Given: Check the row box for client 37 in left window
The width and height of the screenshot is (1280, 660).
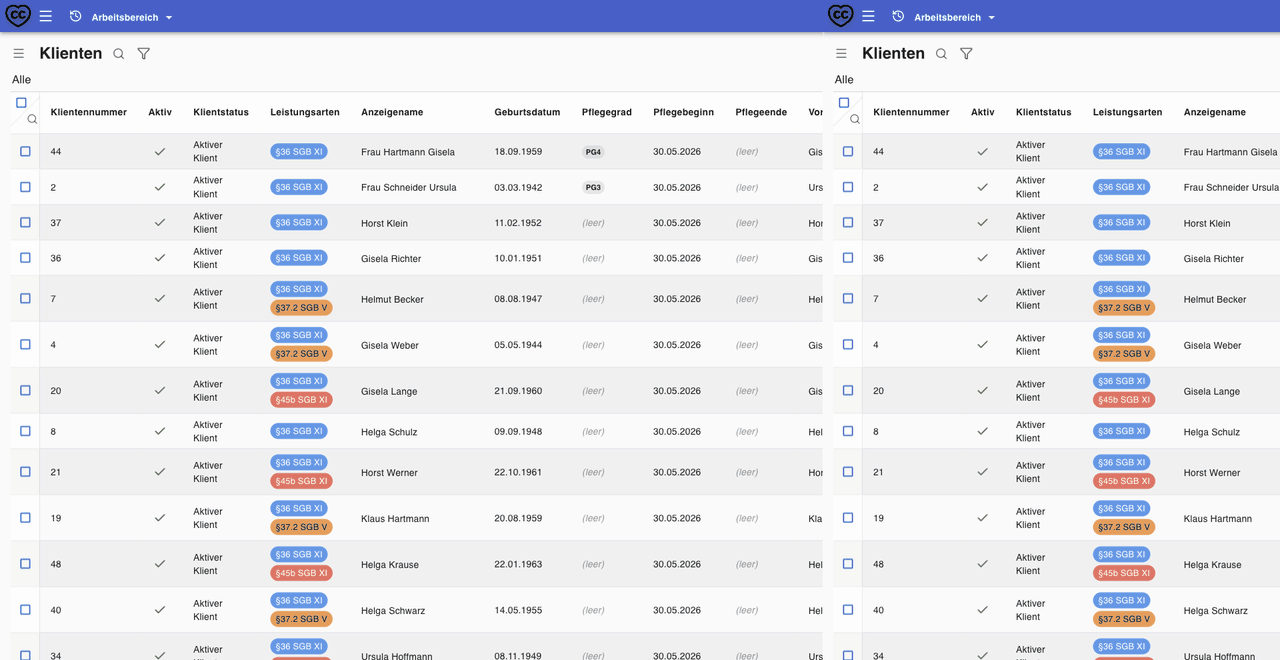Looking at the screenshot, I should pyautogui.click(x=25, y=223).
